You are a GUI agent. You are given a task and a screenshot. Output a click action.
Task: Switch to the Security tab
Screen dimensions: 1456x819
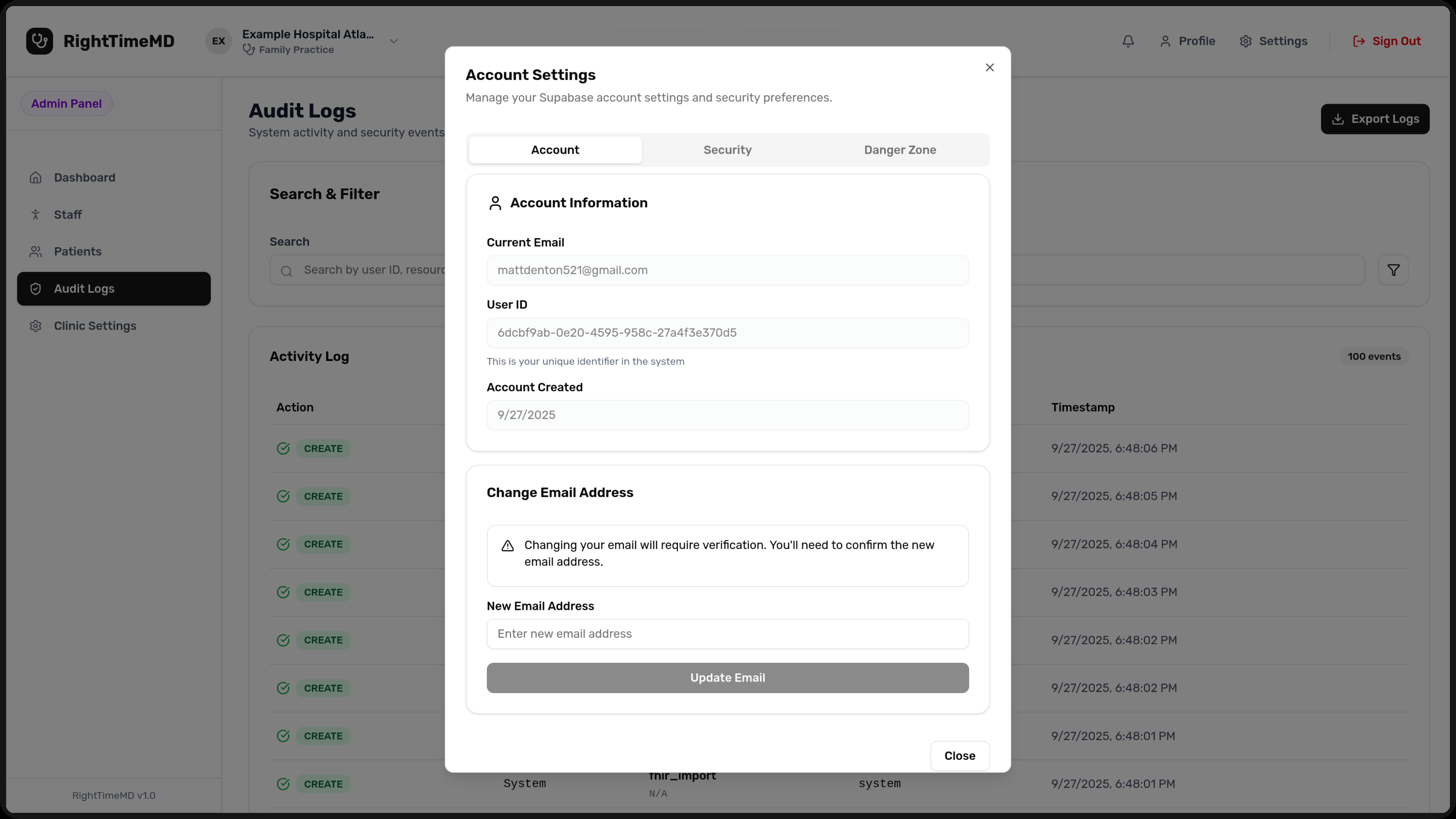727,150
